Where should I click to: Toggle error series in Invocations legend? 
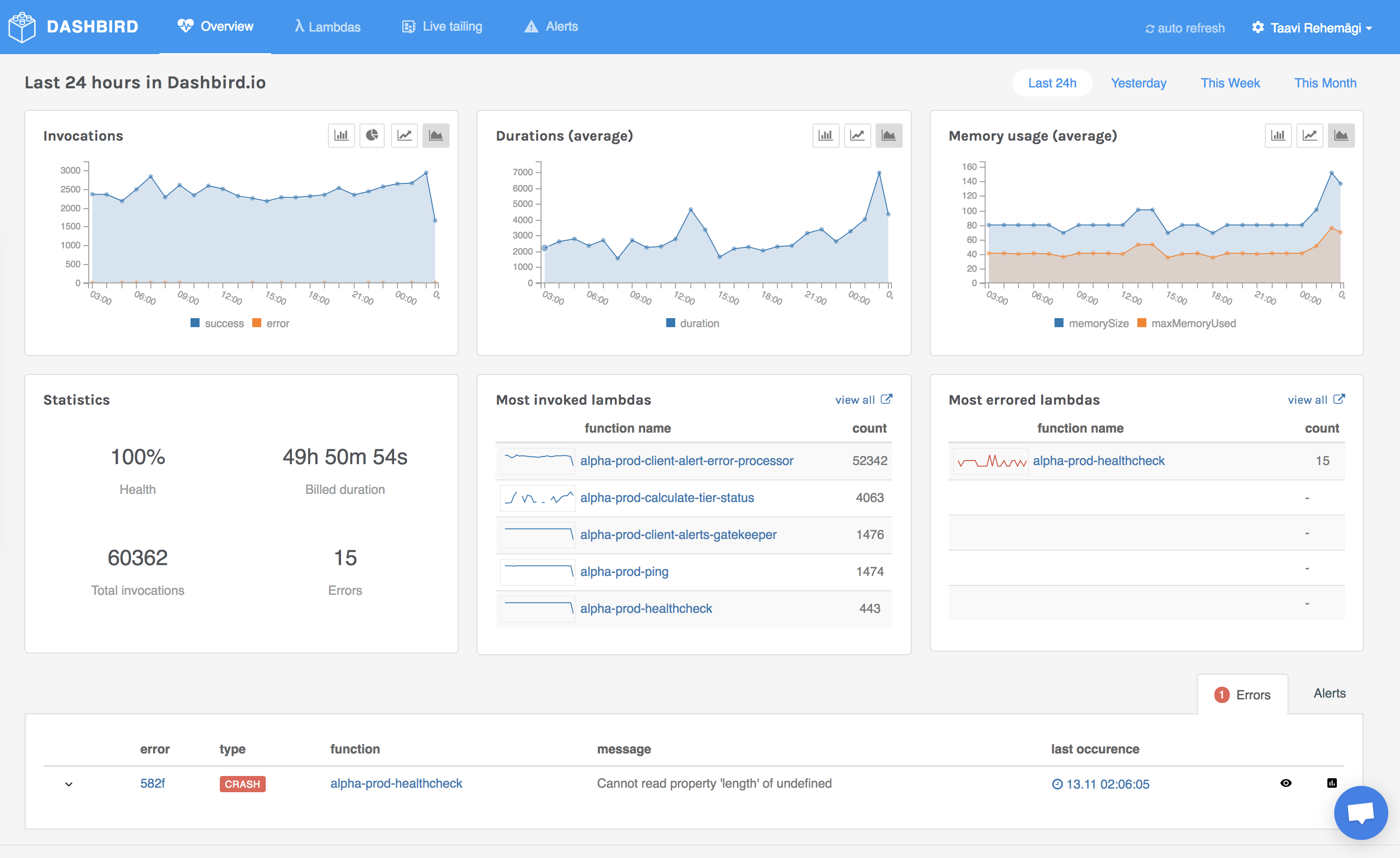pos(270,324)
